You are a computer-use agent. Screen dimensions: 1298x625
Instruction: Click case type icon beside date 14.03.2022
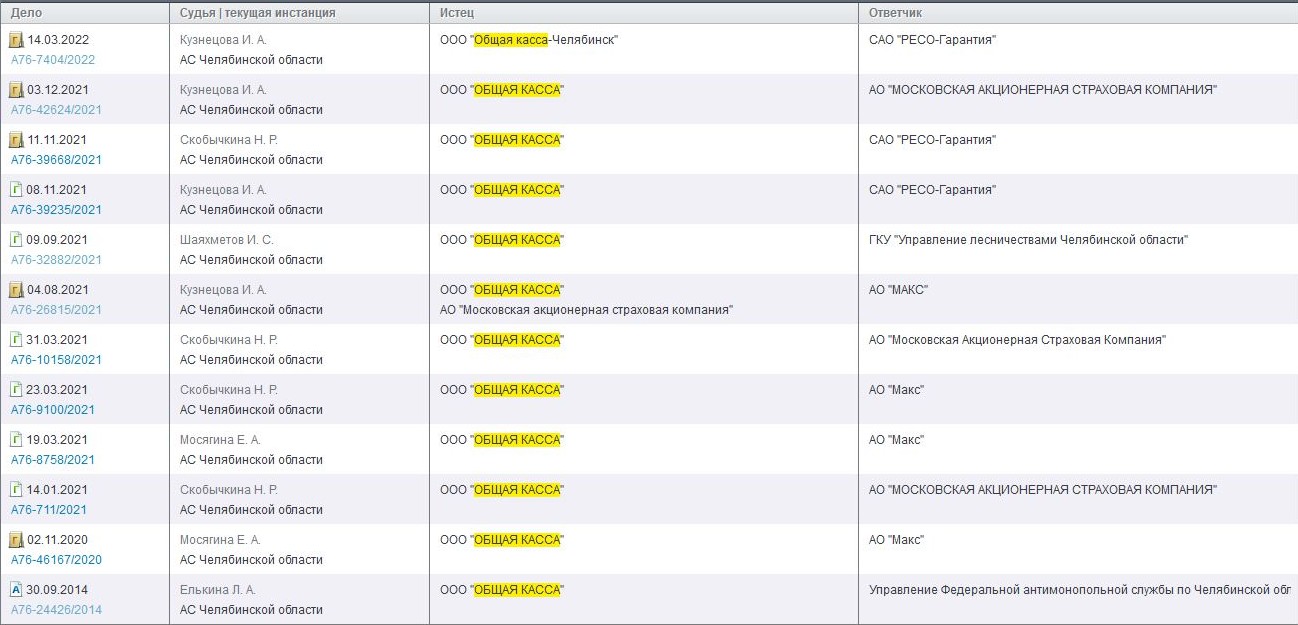tap(16, 40)
